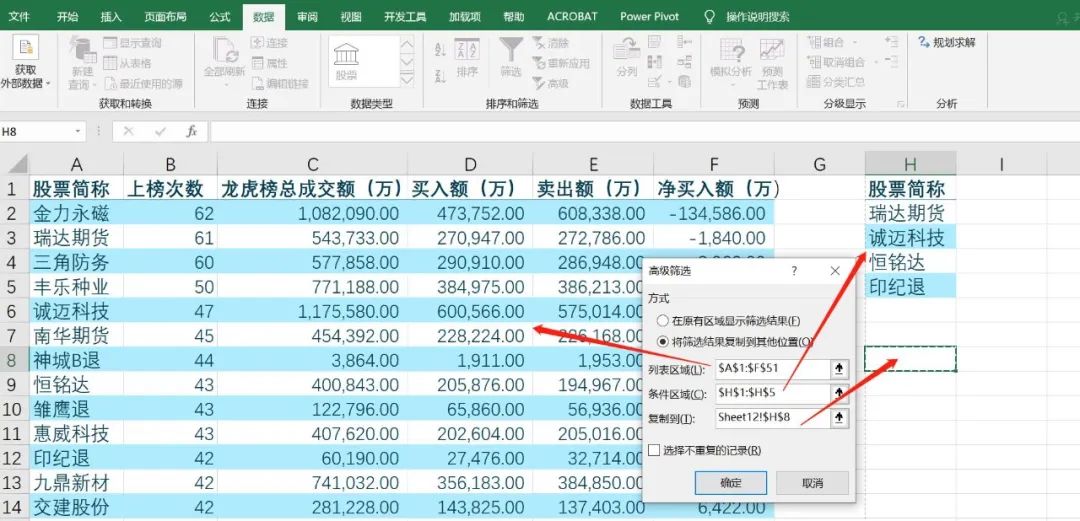Click 组合 in the outline group
The width and height of the screenshot is (1080, 521).
[x=826, y=42]
